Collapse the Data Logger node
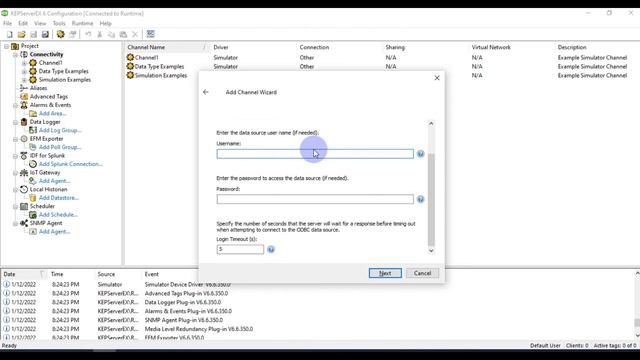The width and height of the screenshot is (640, 360). tap(16, 122)
